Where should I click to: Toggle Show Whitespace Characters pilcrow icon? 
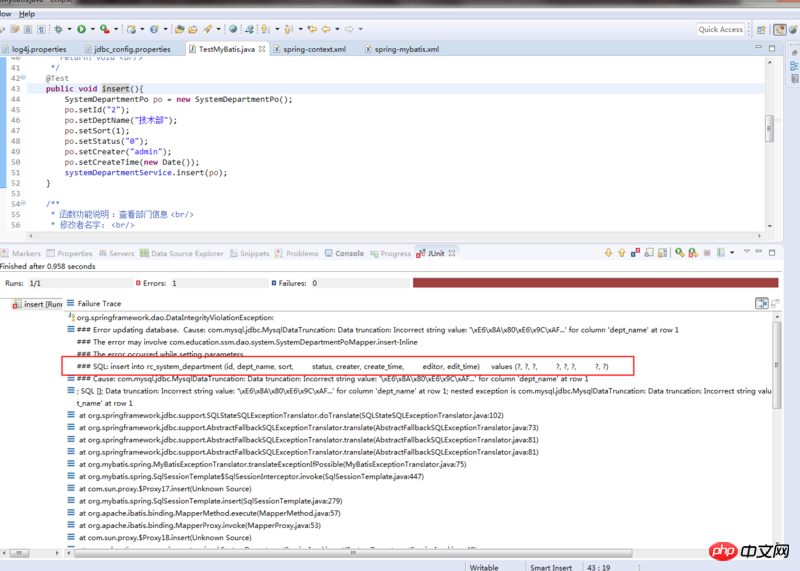pos(41,29)
